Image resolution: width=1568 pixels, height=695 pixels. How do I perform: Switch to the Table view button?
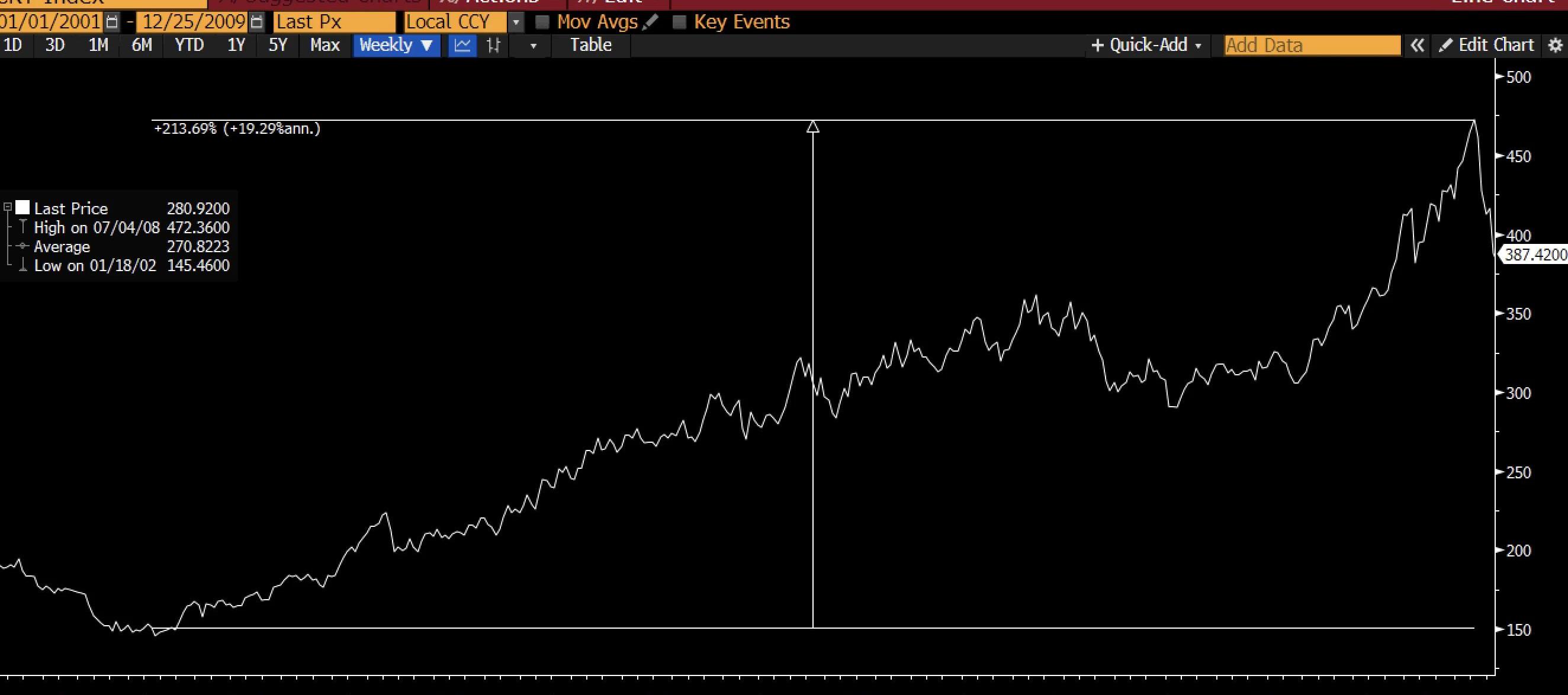(590, 45)
